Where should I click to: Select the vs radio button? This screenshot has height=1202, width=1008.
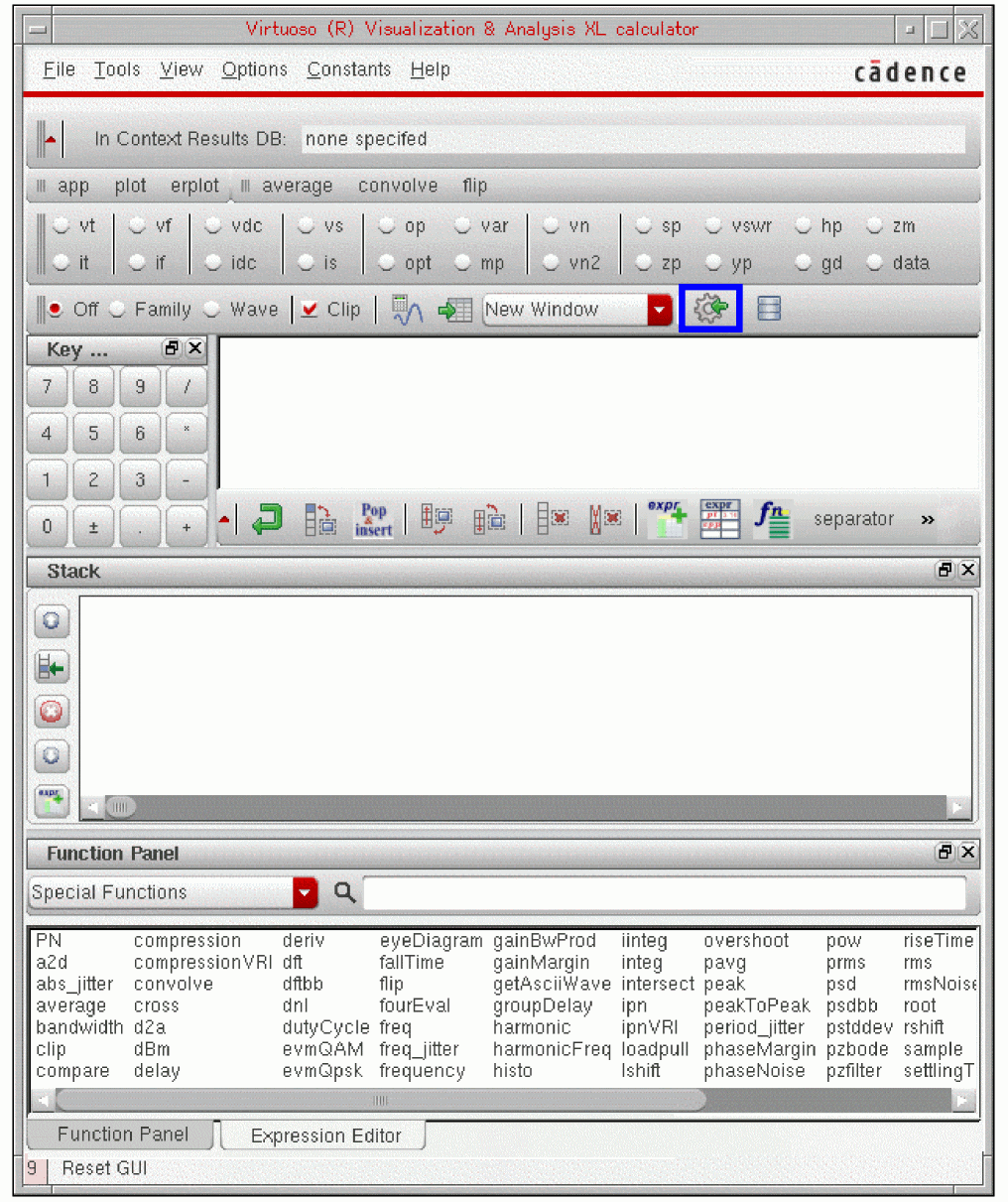pos(307,226)
